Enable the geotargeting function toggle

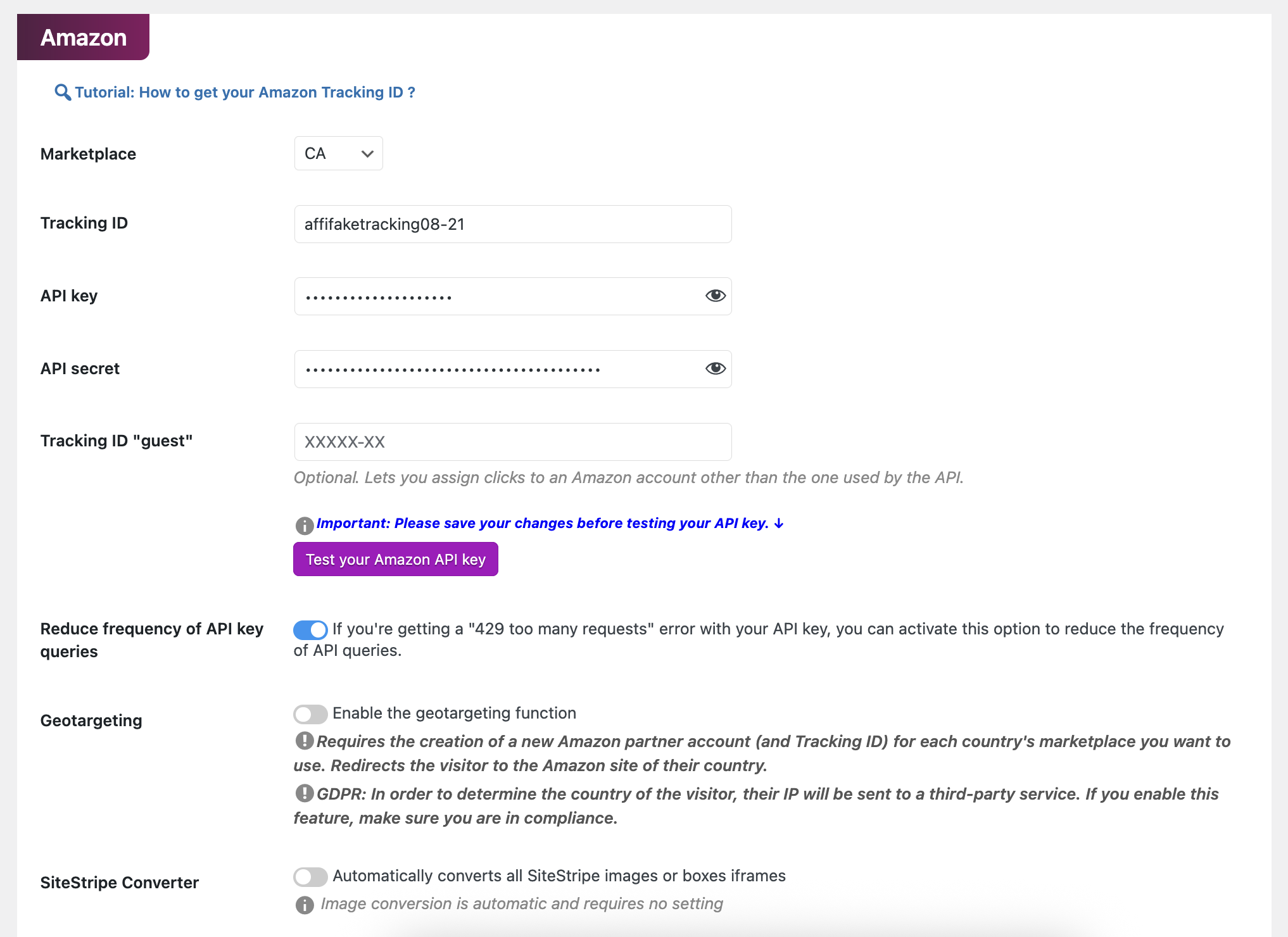point(310,714)
